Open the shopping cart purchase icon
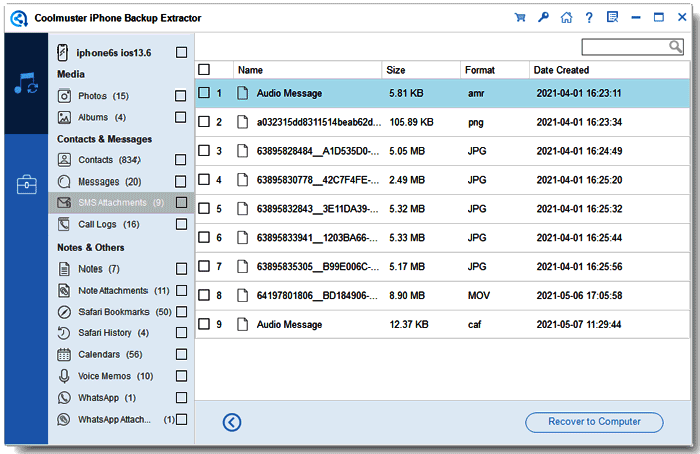The height and width of the screenshot is (454, 700). point(520,17)
